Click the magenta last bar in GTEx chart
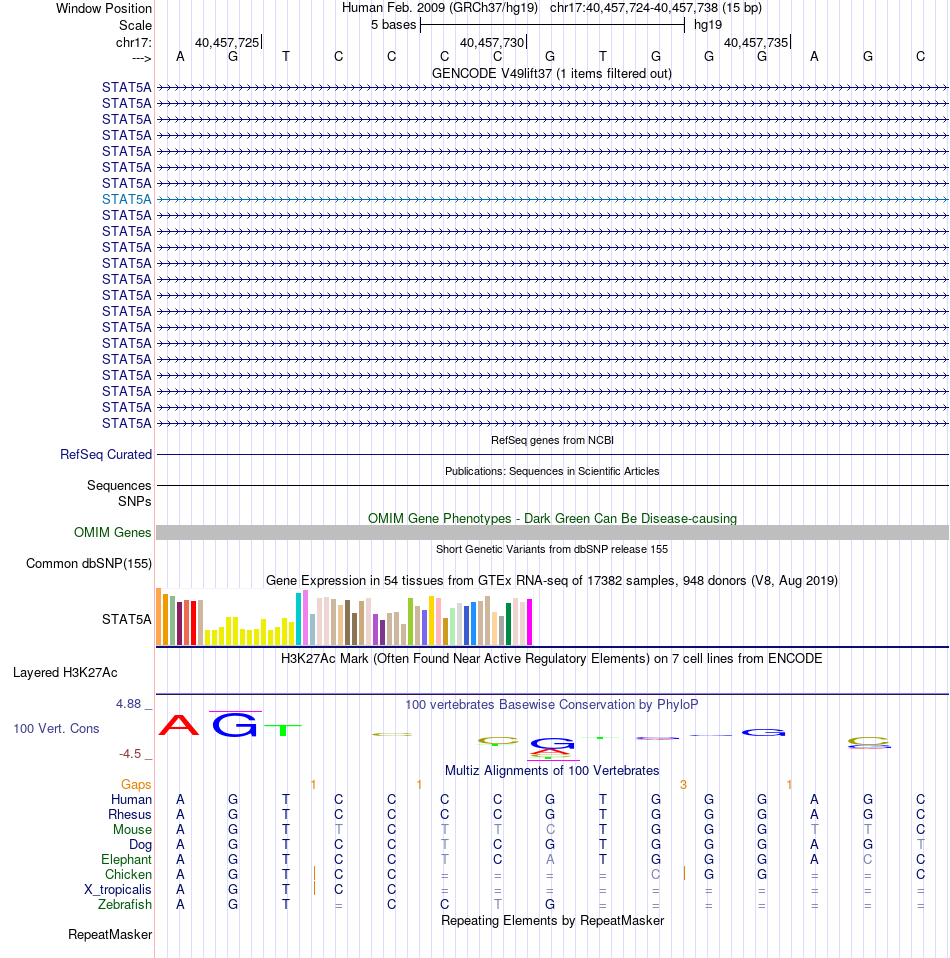Viewport: 950px width, 958px height. coord(530,622)
